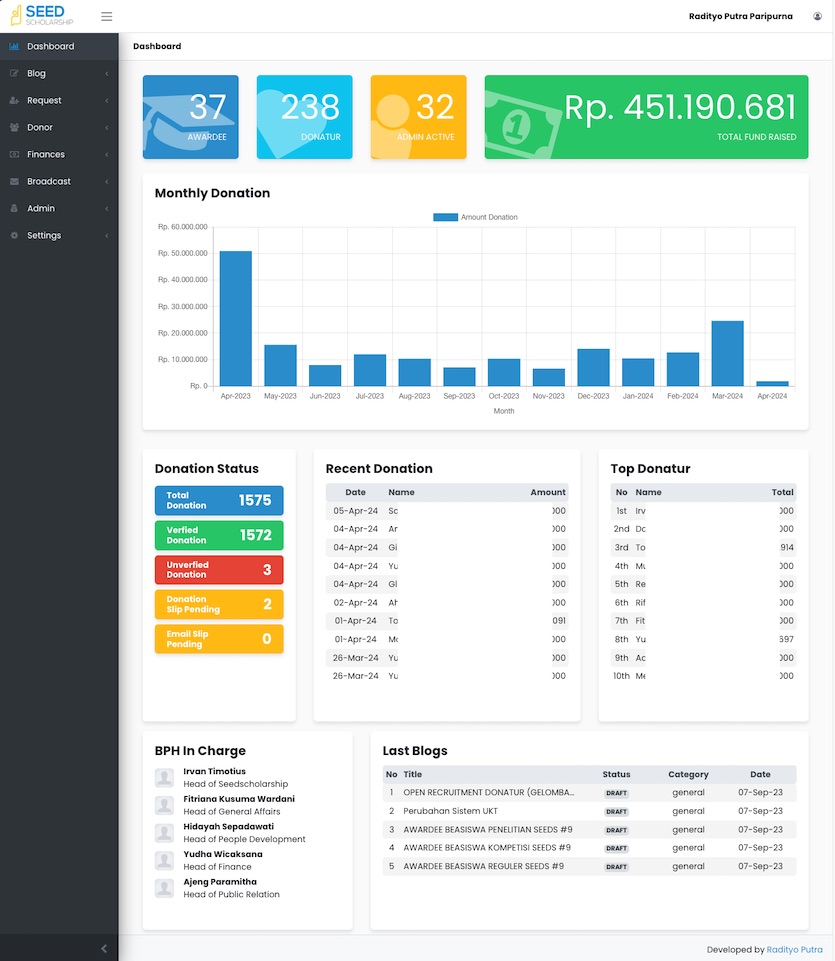Click the hamburger menu icon at top

point(106,16)
